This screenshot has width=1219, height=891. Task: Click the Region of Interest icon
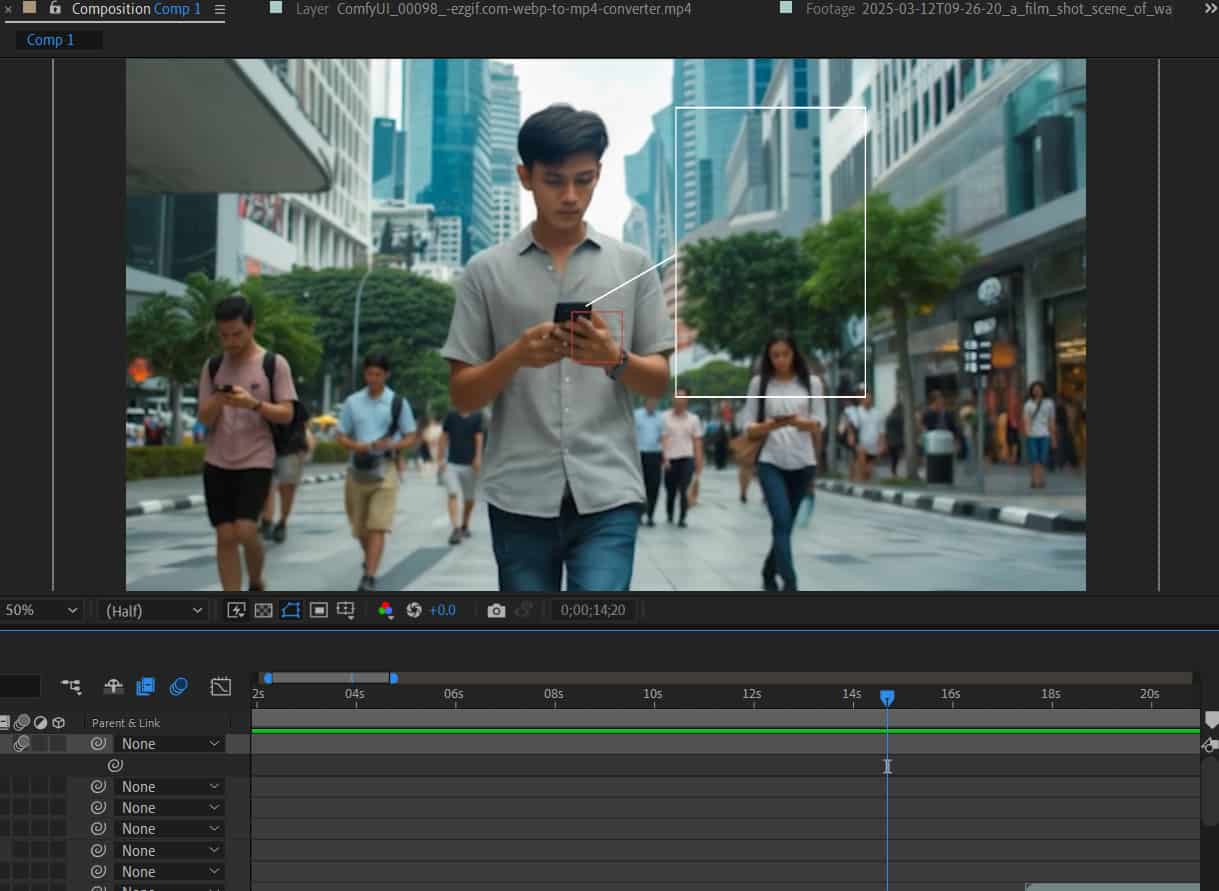coord(319,610)
